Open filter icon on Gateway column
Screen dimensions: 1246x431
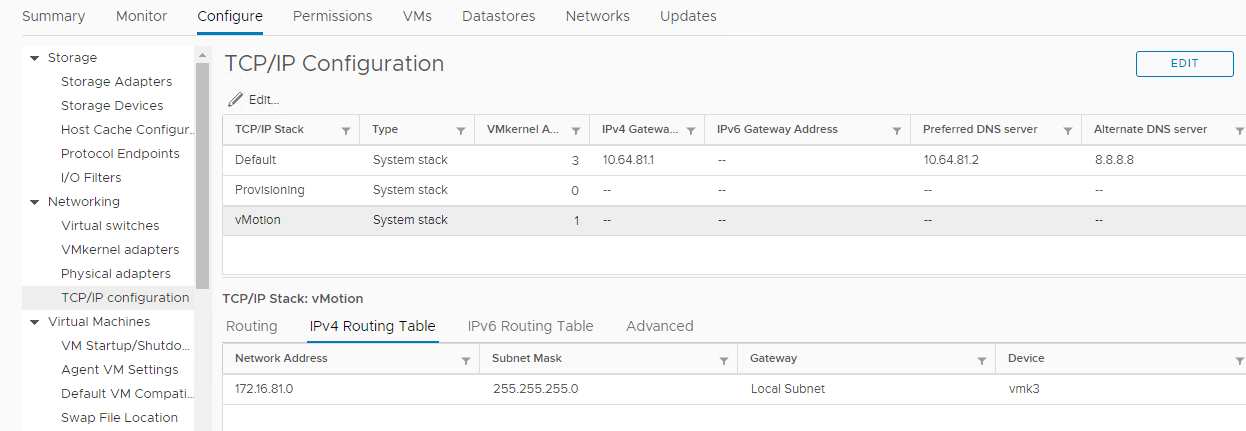982,360
